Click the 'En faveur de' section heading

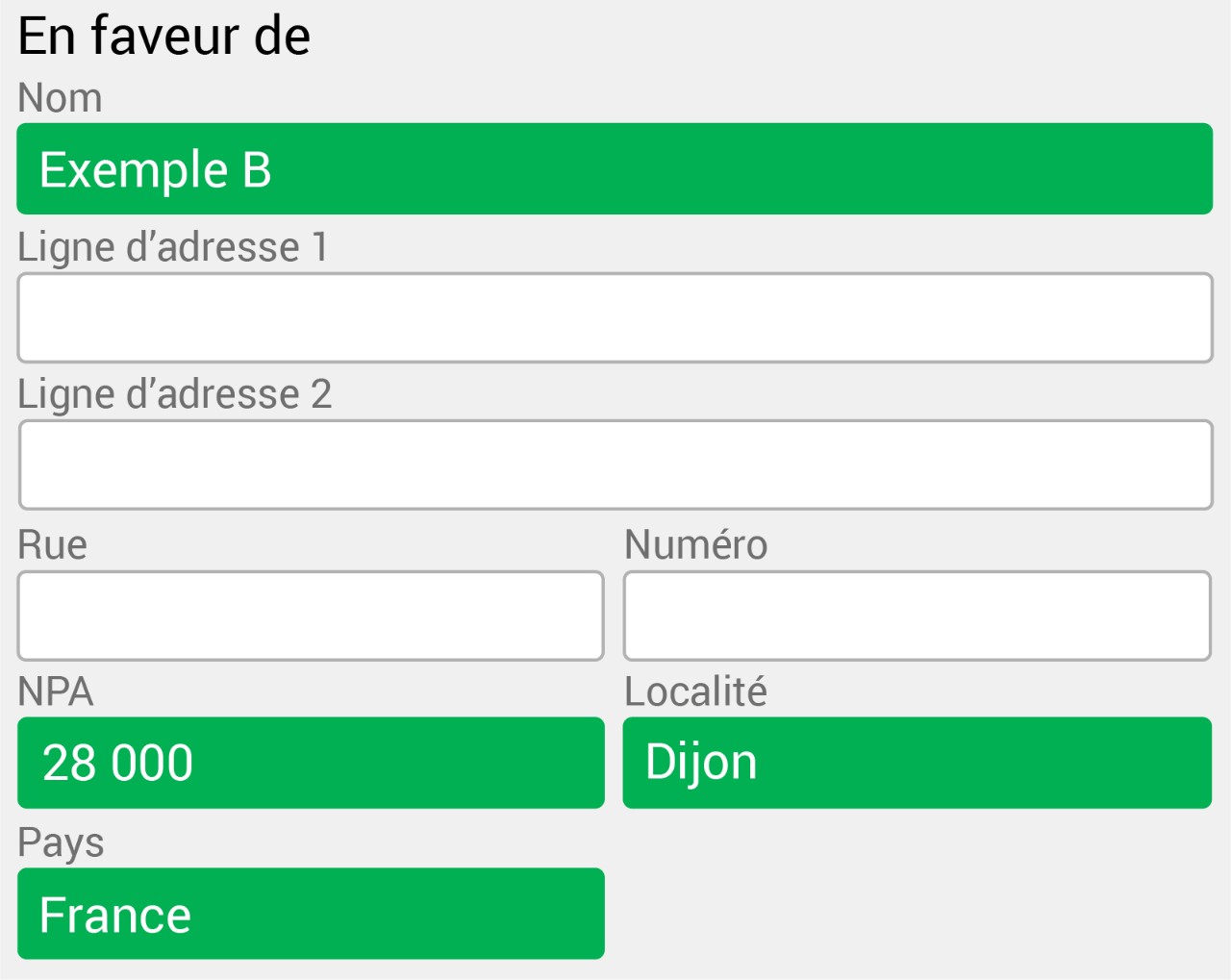[164, 37]
